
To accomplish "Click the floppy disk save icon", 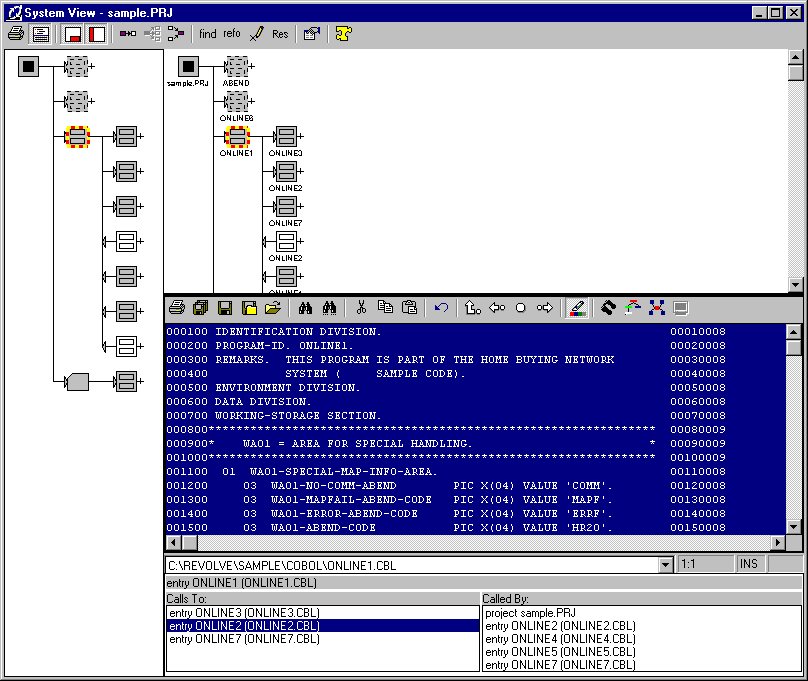I will pyautogui.click(x=225, y=308).
